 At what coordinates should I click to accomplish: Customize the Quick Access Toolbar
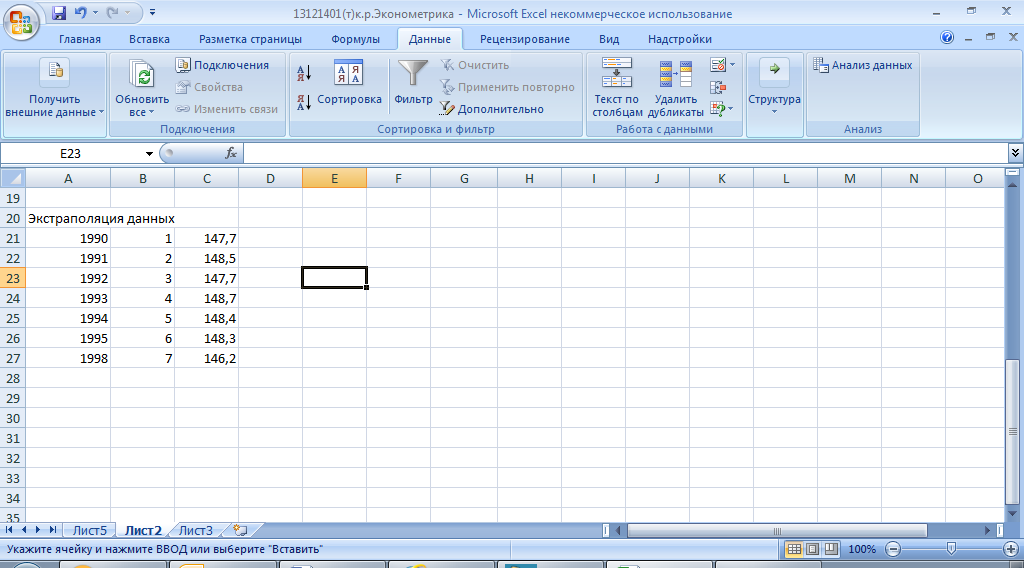152,12
